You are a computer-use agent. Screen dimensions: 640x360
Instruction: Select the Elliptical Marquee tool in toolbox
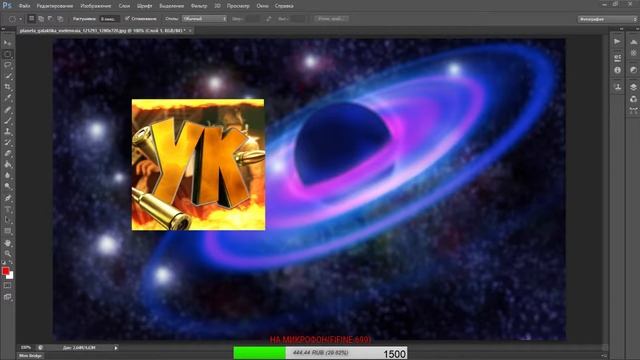tap(7, 54)
